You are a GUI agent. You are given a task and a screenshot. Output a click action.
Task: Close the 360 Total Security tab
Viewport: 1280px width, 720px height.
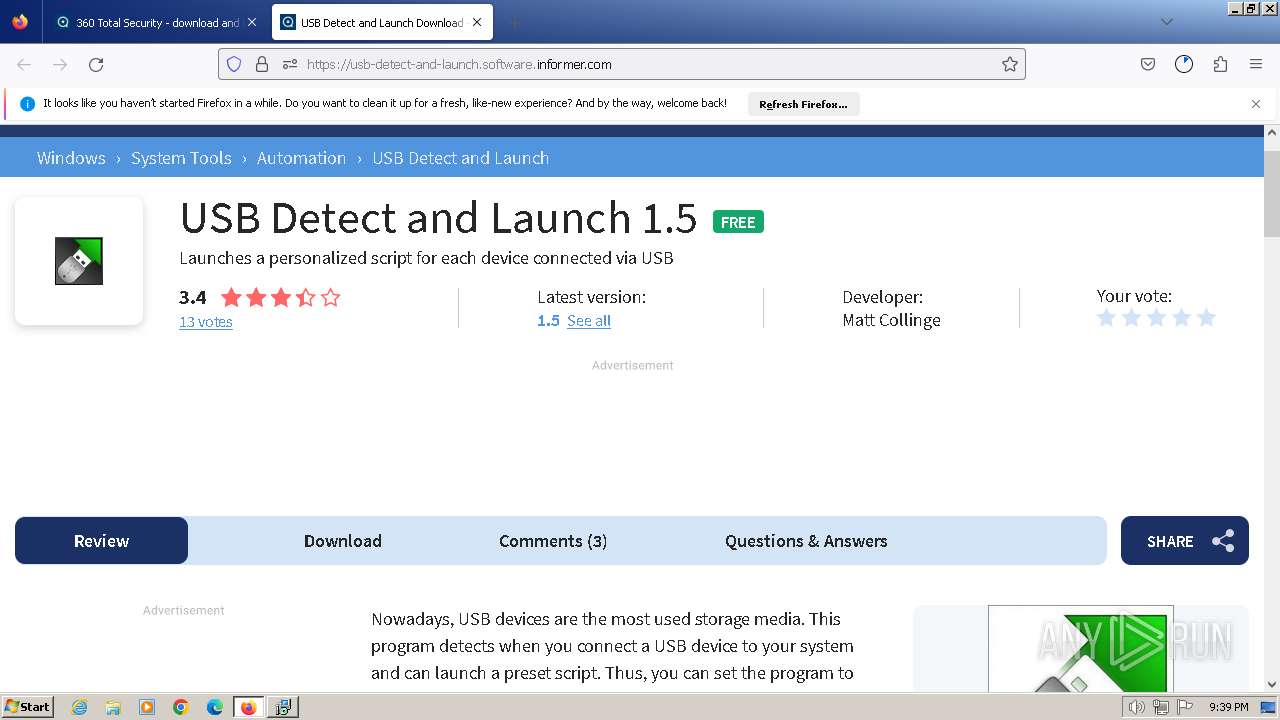[251, 22]
